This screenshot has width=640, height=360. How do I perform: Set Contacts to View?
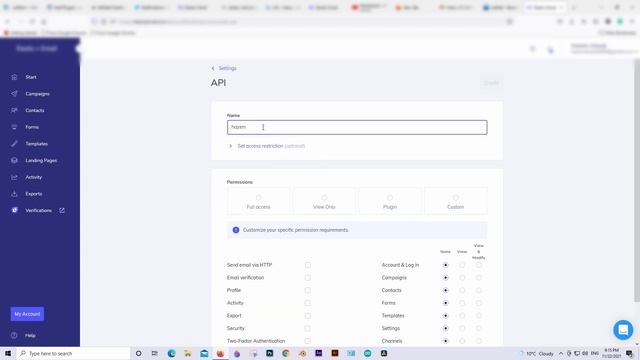[x=462, y=290]
